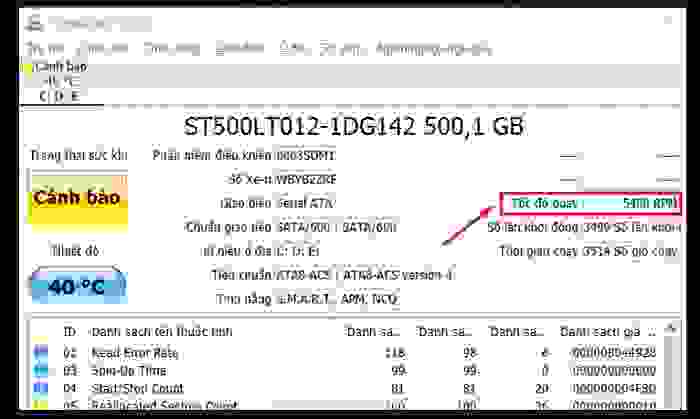Open the Giao diện menu
The image size is (700, 419).
click(239, 49)
